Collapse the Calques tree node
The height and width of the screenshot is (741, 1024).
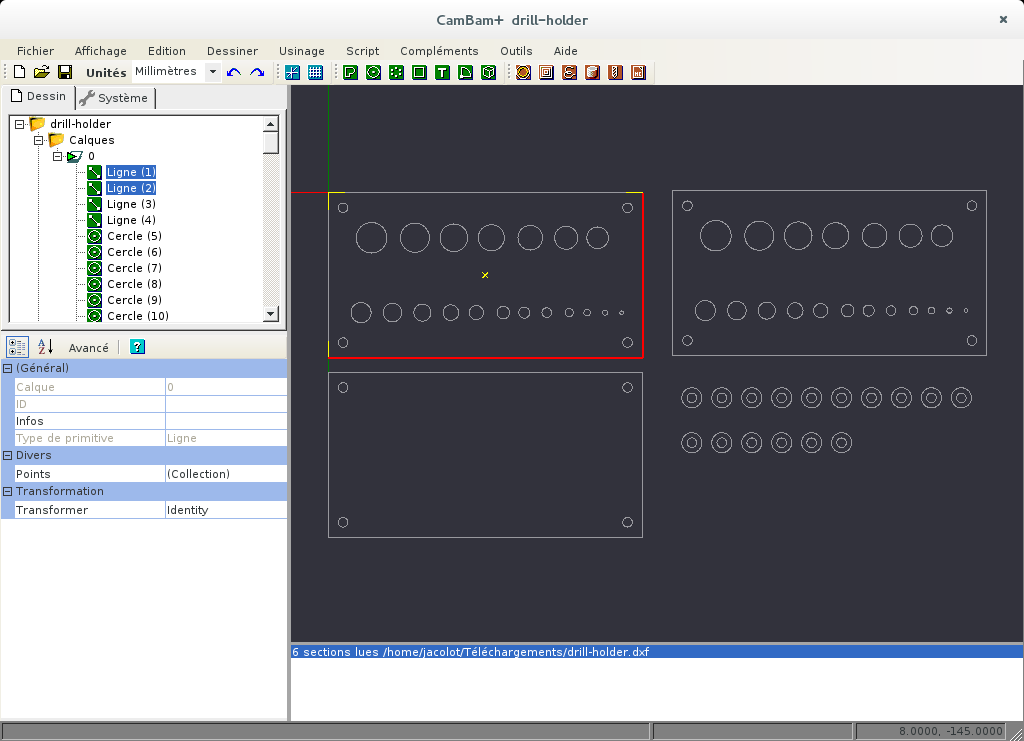point(39,140)
